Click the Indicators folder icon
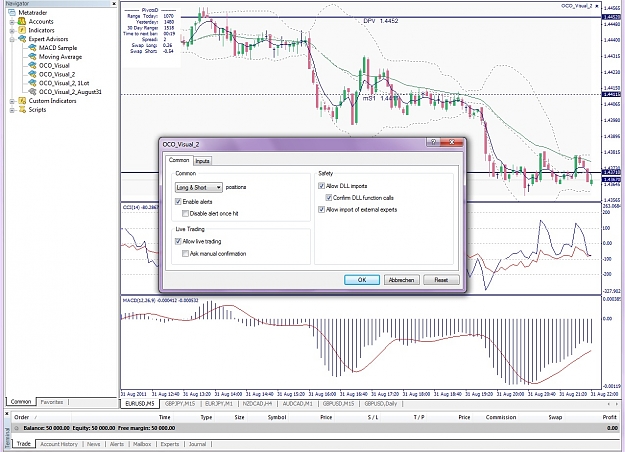This screenshot has width=625, height=452. point(22,30)
